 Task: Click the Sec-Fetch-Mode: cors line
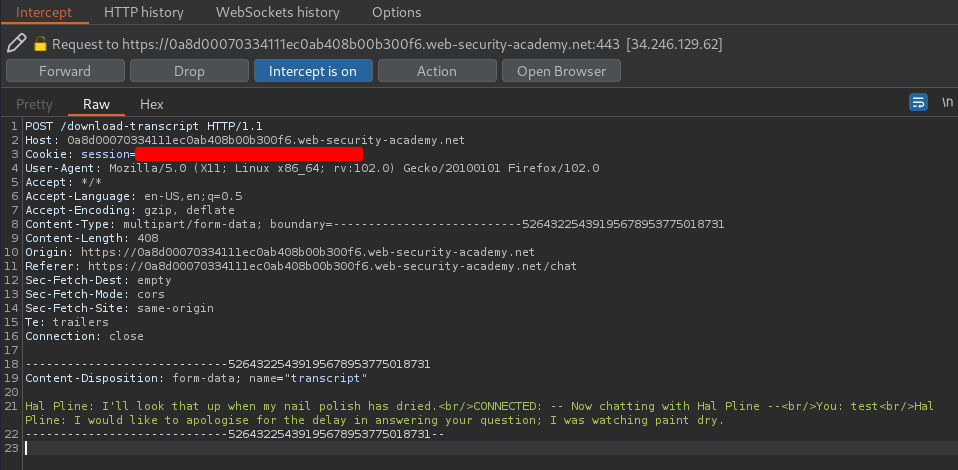pyautogui.click(x=95, y=295)
